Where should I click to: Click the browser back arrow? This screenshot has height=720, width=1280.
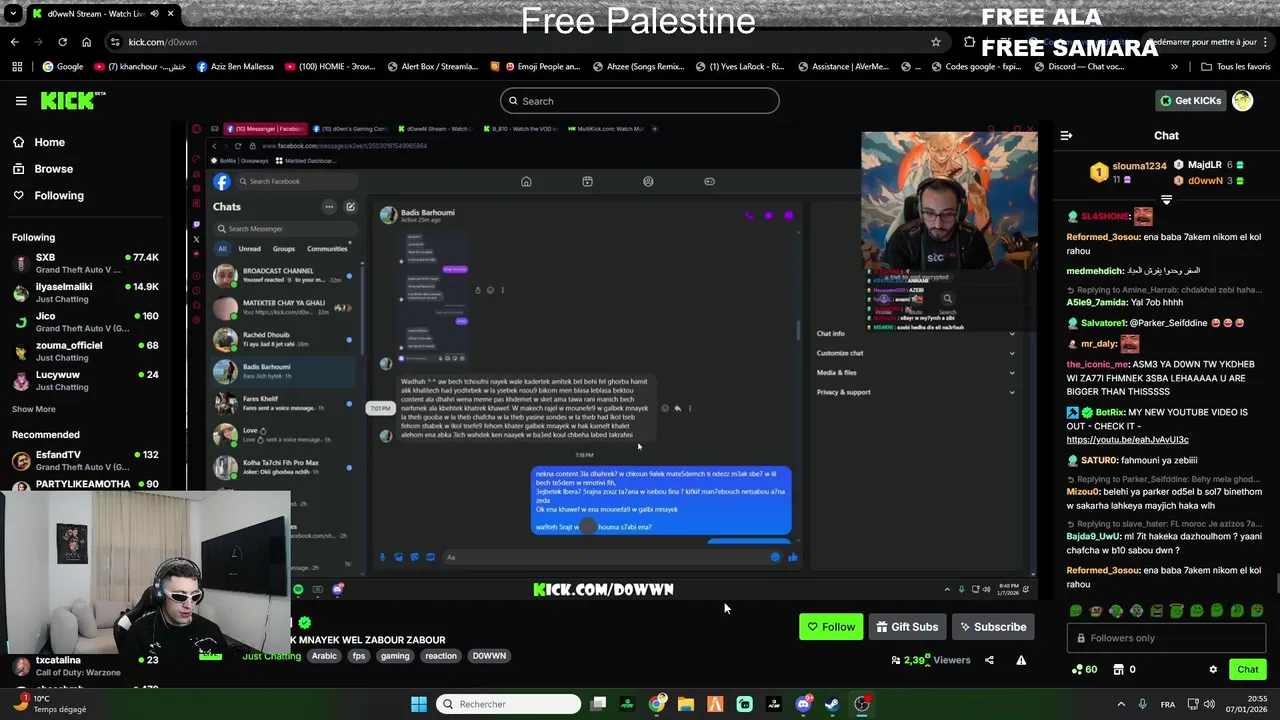pyautogui.click(x=14, y=42)
